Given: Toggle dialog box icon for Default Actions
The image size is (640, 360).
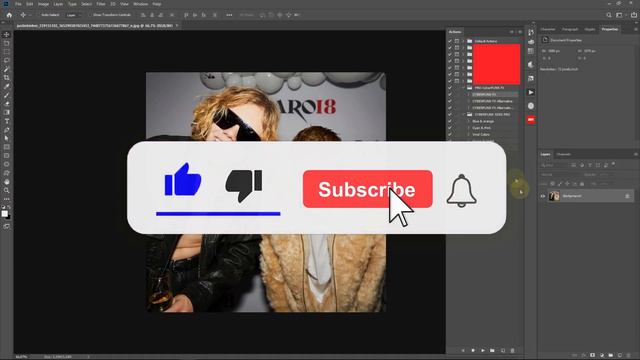Looking at the screenshot, I should pyautogui.click(x=457, y=41).
